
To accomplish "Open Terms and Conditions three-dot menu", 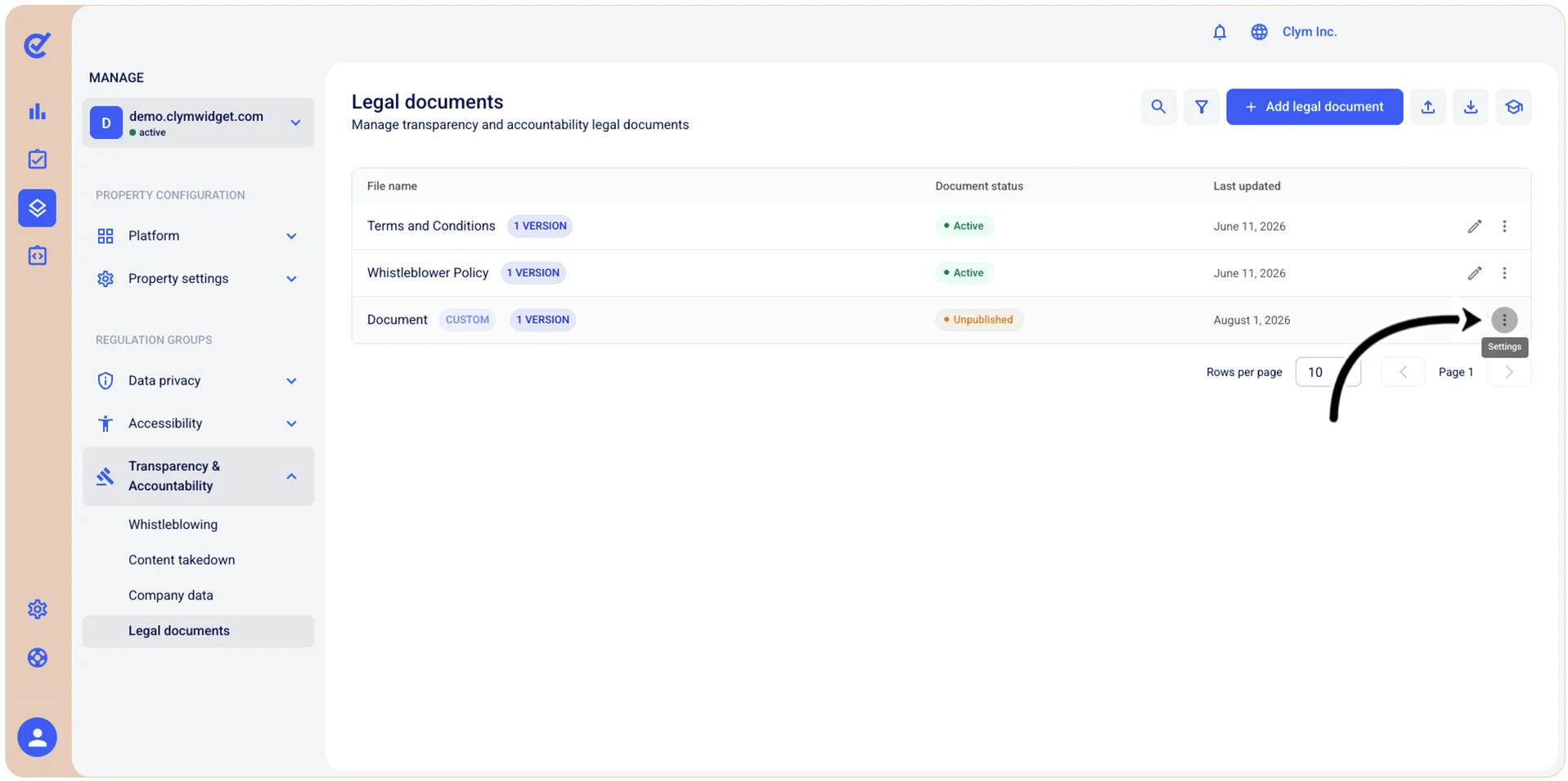I will tap(1504, 227).
